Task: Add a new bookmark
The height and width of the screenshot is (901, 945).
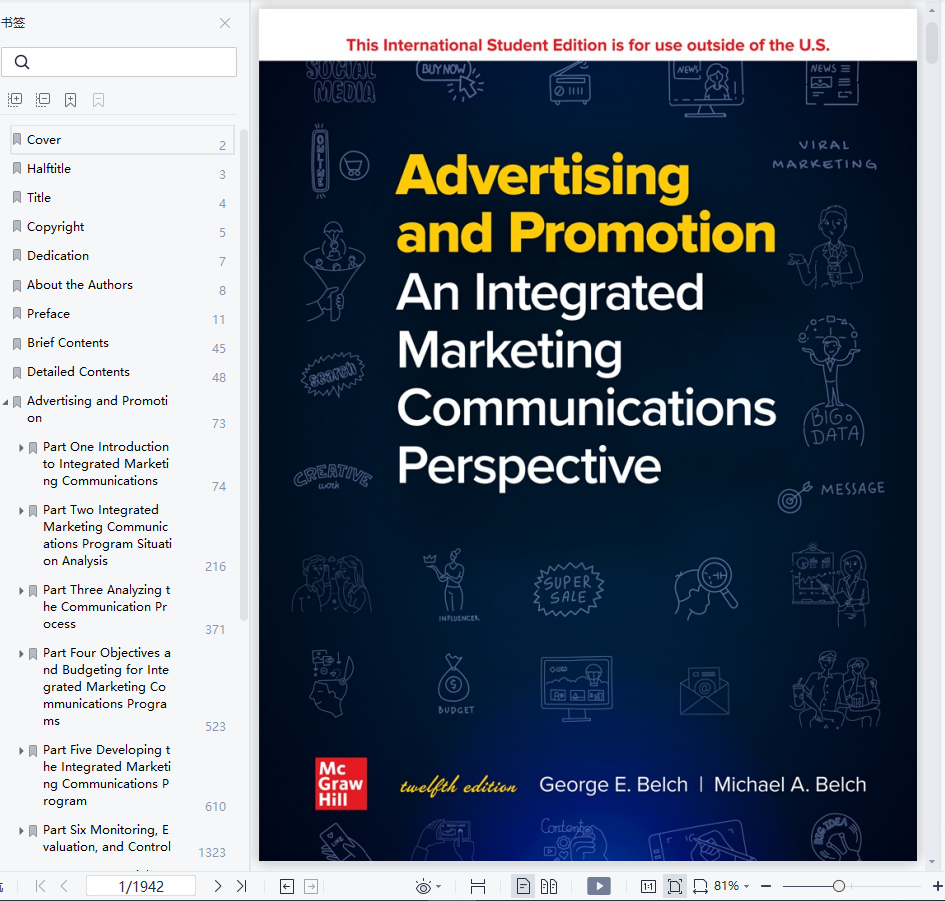Action: [x=71, y=99]
